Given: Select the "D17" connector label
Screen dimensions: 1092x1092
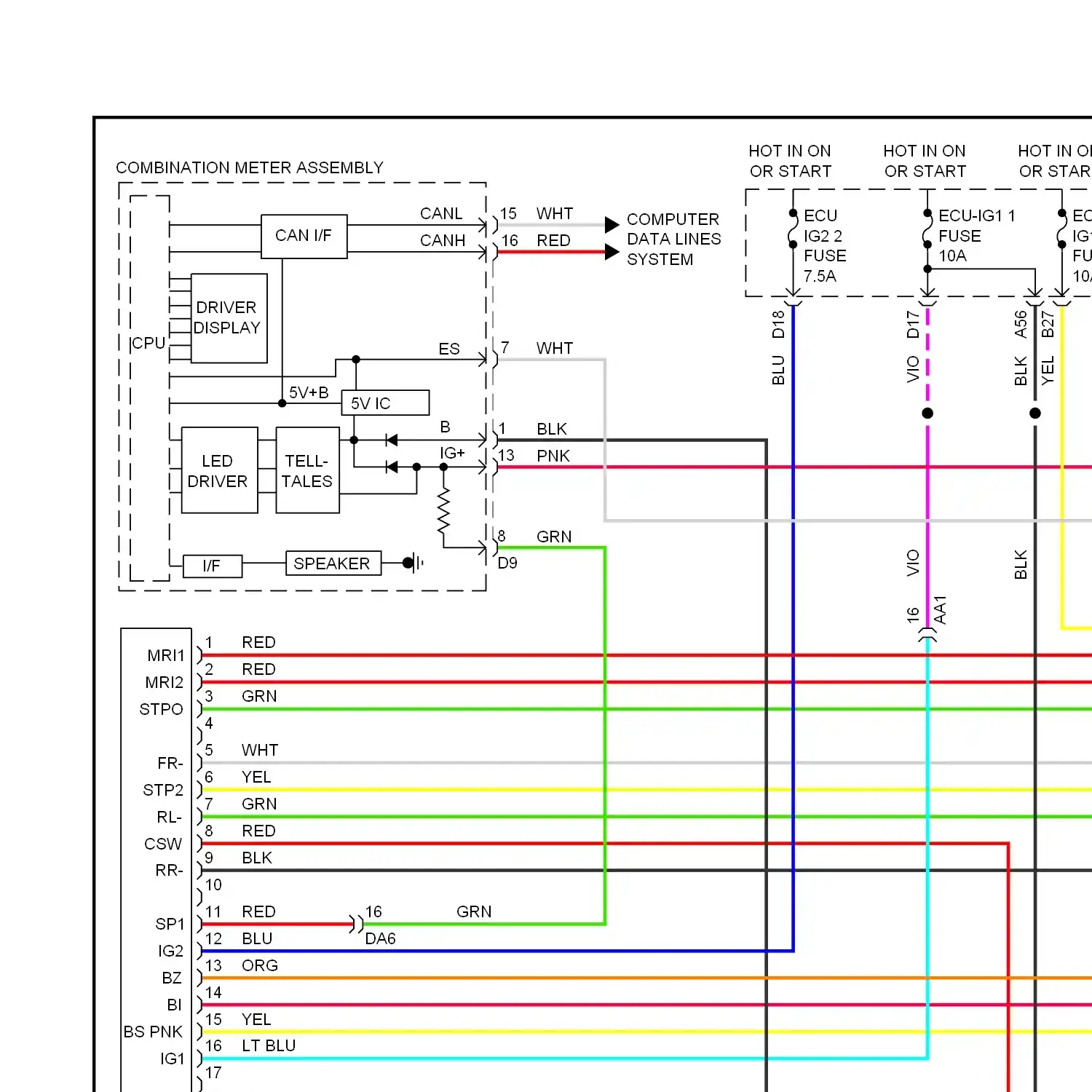Looking at the screenshot, I should coord(913,325).
